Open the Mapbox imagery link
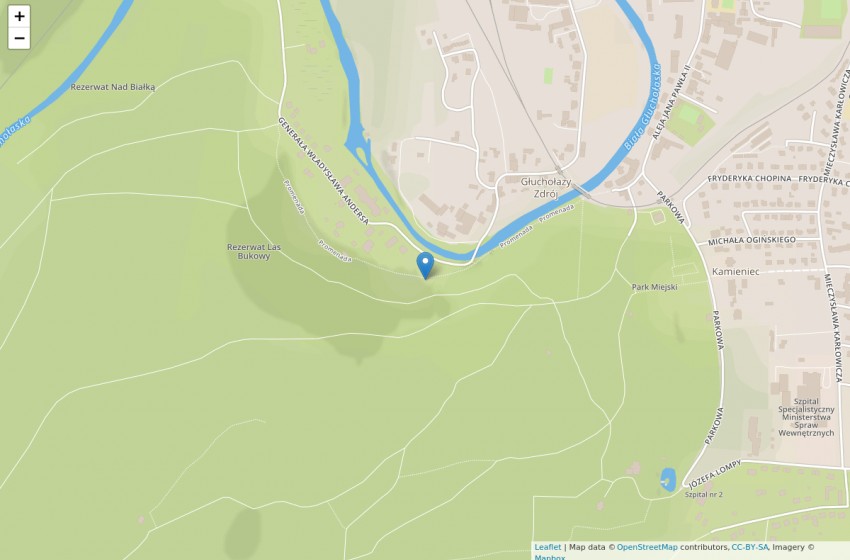Screen dimensions: 850x560 (550, 557)
